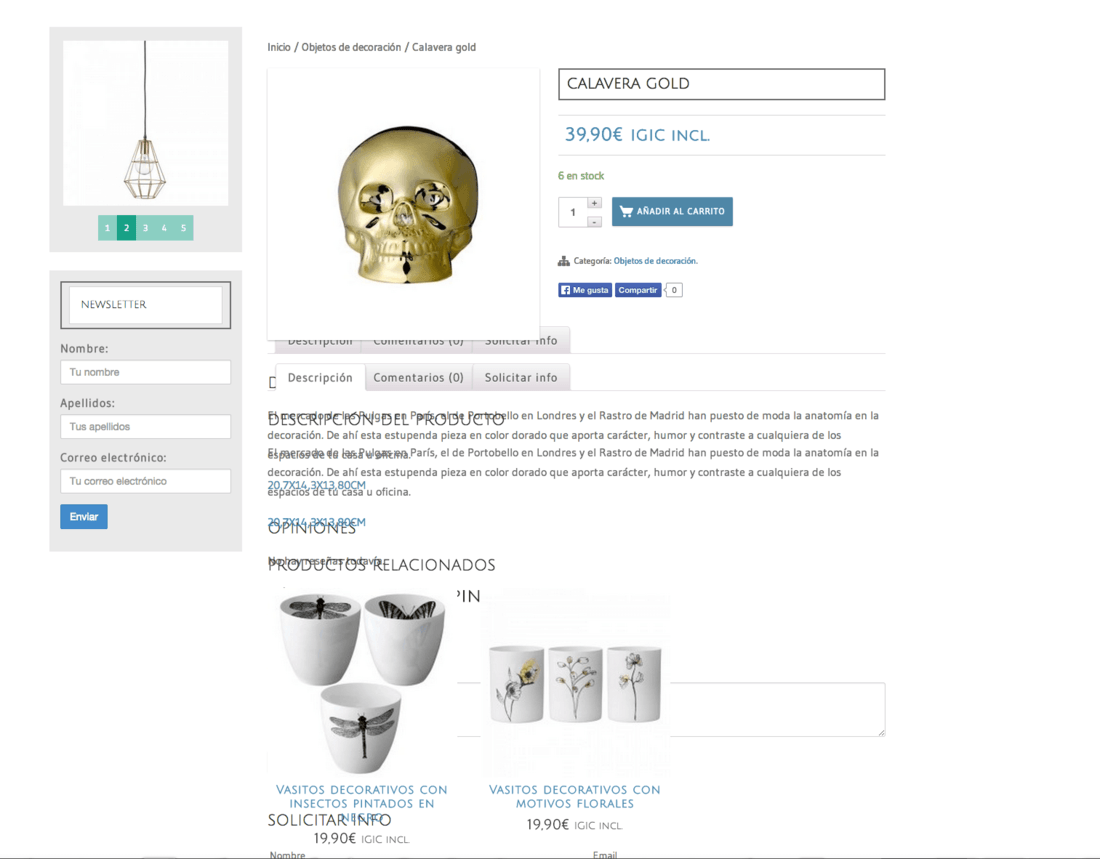Image resolution: width=1100 pixels, height=859 pixels.
Task: Click the Facebook Me gusta button
Action: tap(585, 290)
